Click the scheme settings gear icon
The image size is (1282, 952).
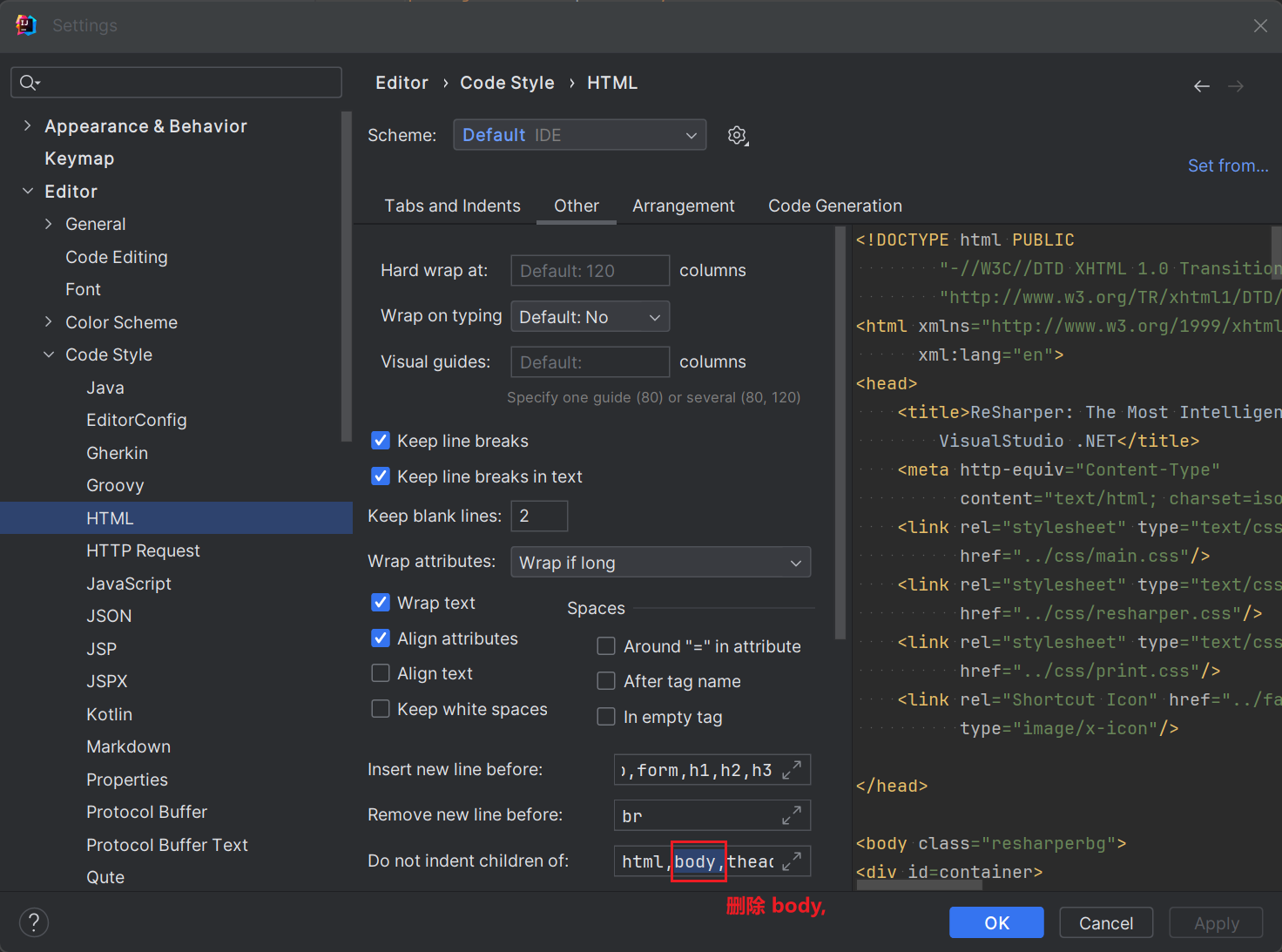point(738,136)
